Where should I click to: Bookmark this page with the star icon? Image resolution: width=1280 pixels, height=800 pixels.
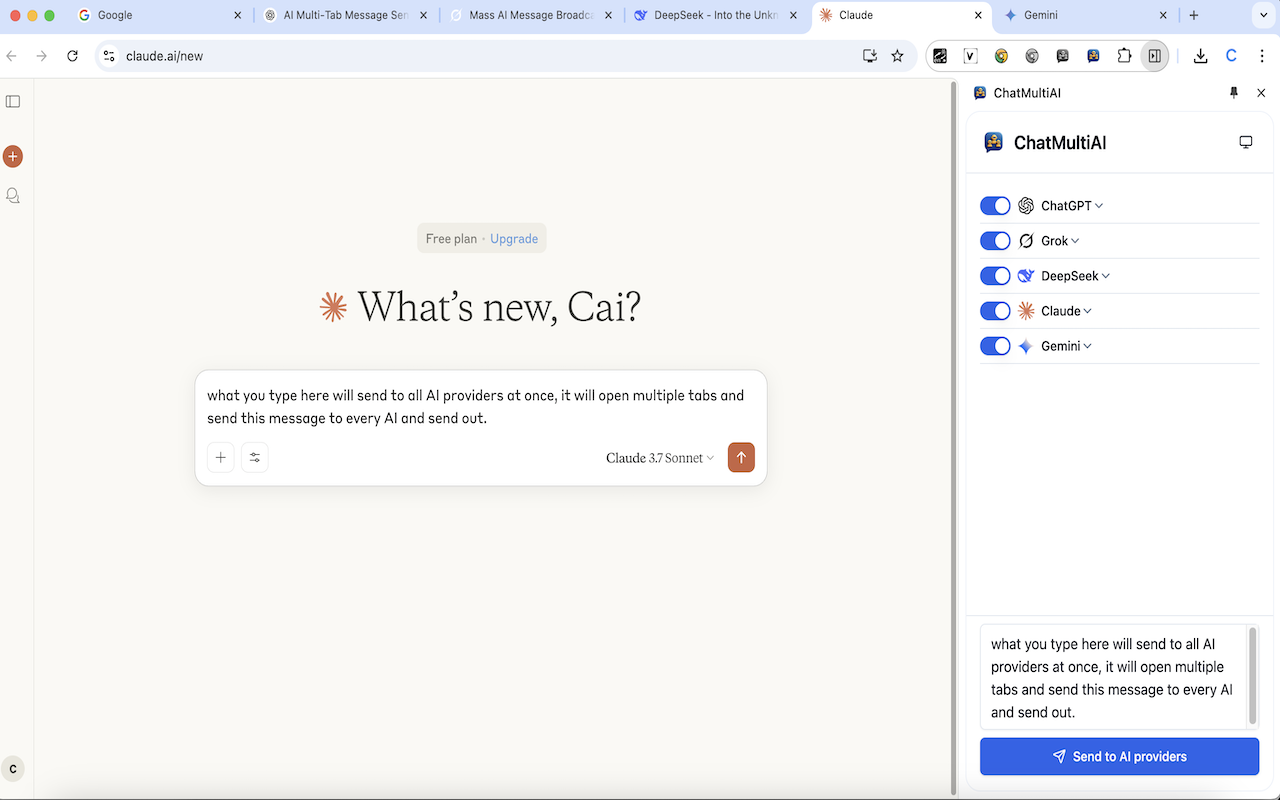pyautogui.click(x=897, y=56)
